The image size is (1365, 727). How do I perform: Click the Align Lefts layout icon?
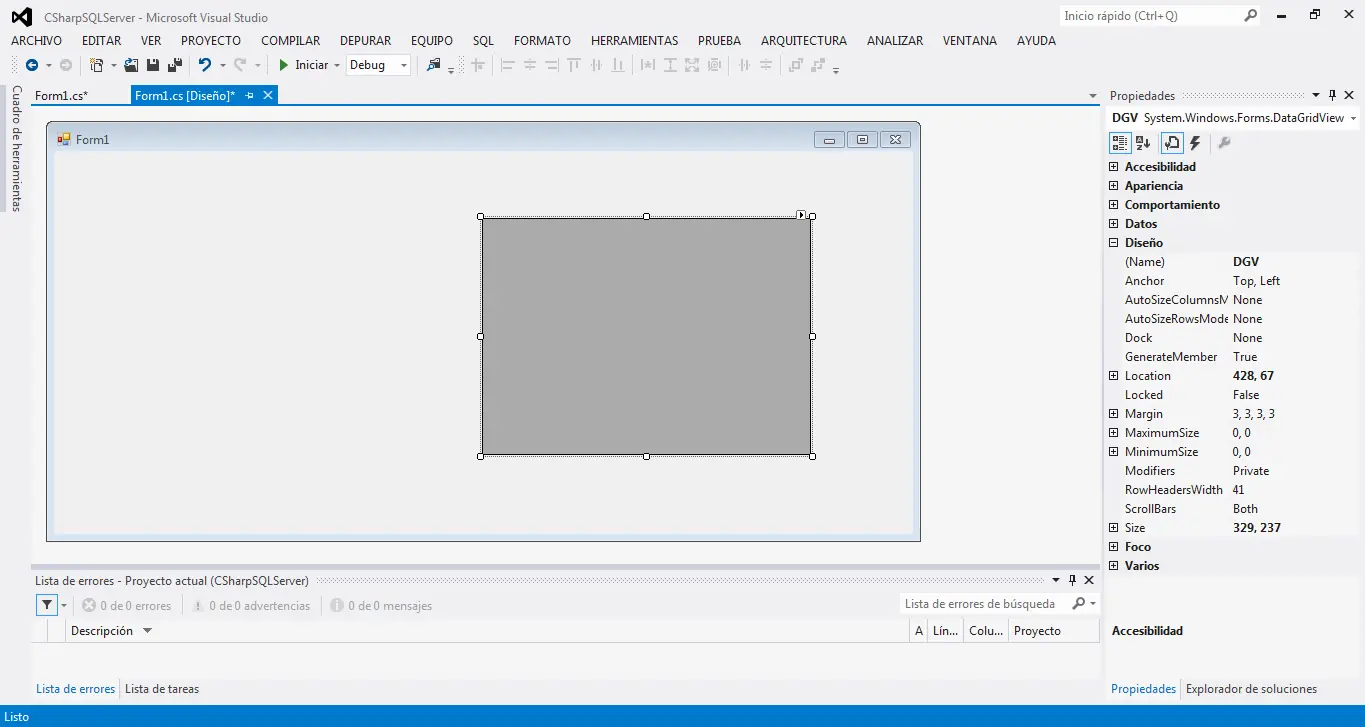click(x=507, y=65)
